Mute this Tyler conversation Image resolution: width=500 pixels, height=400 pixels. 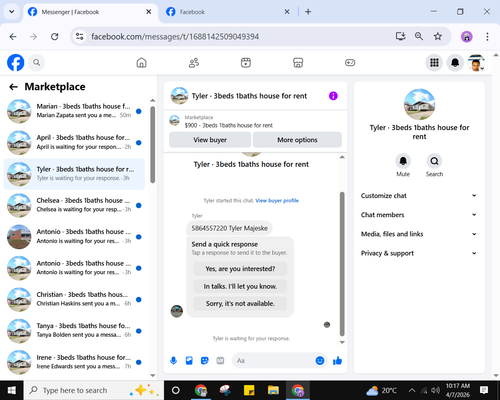tap(403, 161)
